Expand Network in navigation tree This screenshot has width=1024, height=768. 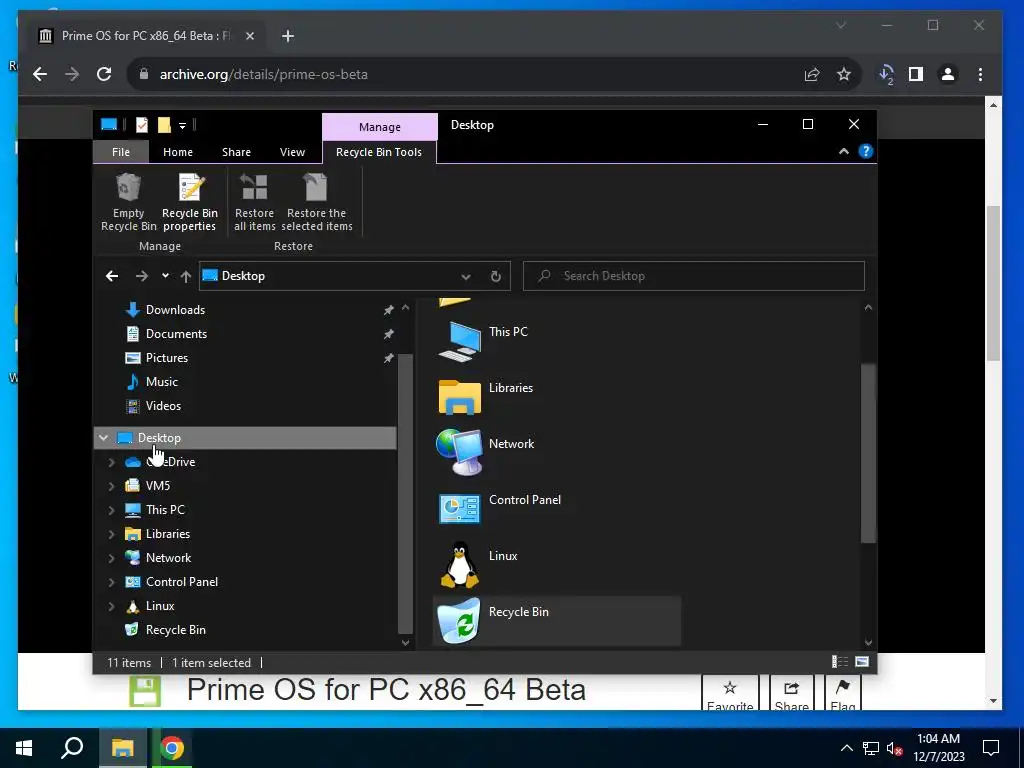click(112, 558)
